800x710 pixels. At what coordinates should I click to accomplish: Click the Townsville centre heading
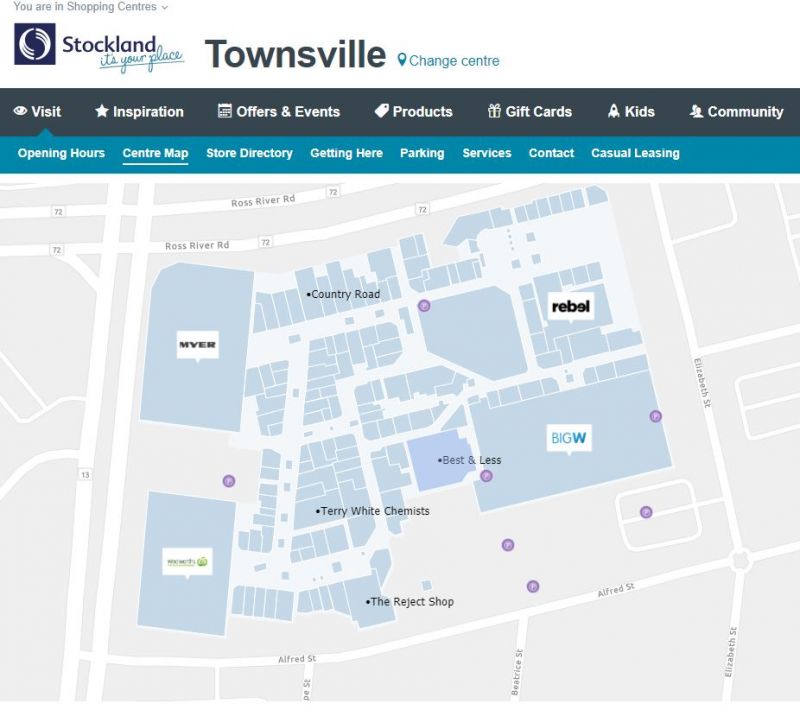coord(295,54)
